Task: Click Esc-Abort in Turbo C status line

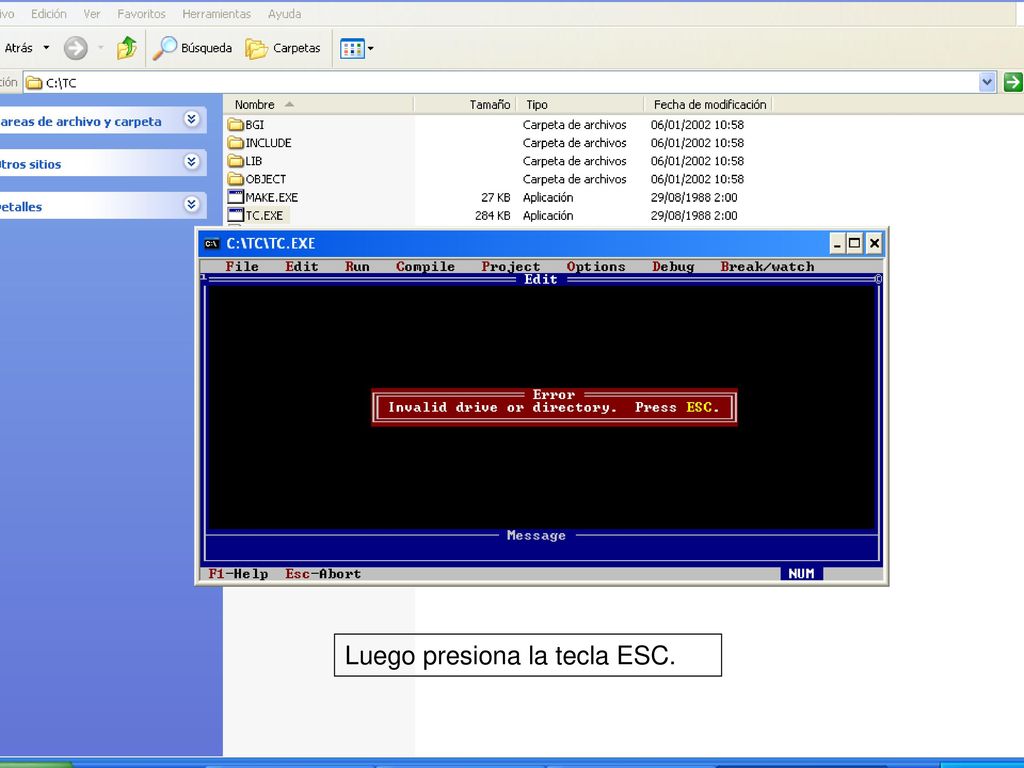Action: 323,574
